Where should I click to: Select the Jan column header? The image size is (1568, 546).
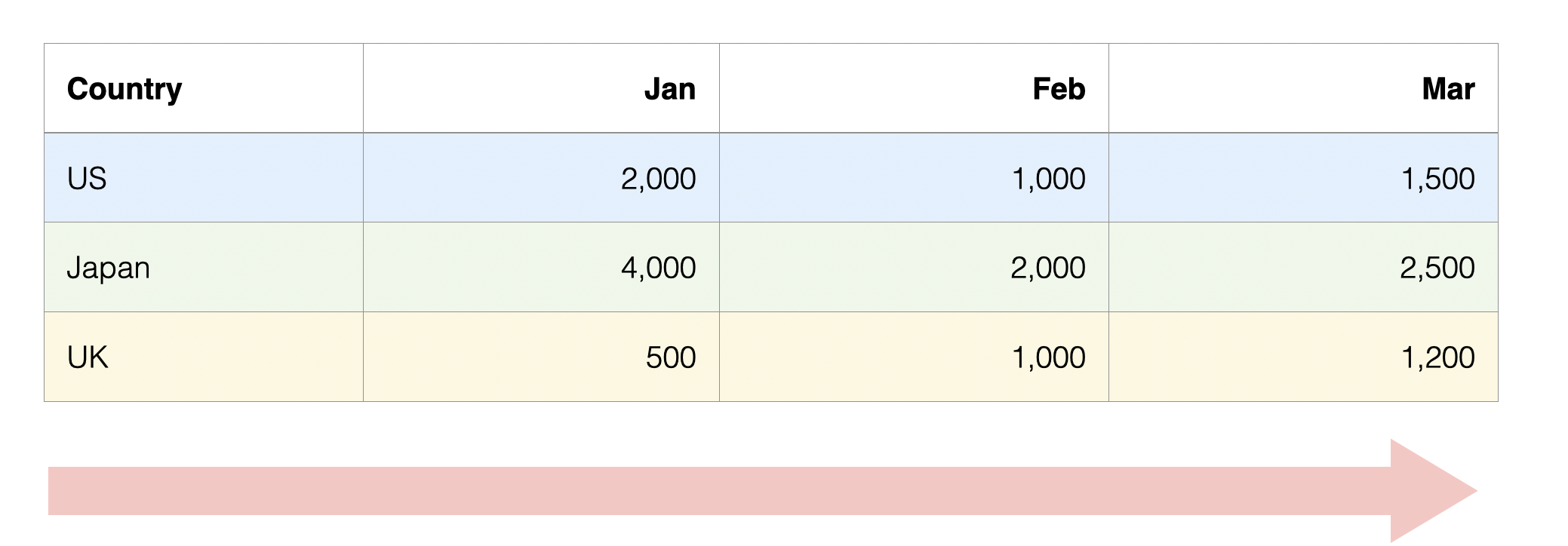[x=669, y=89]
